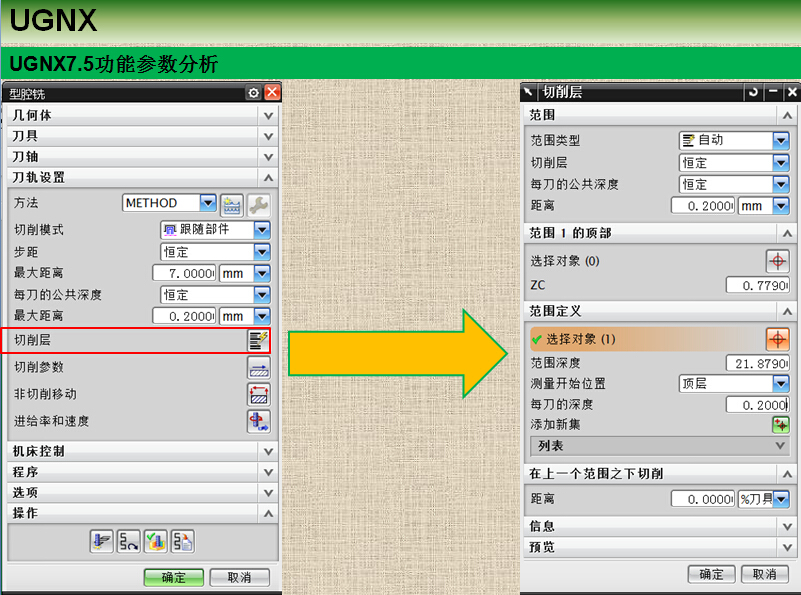Open the 切削层 cut levels dialog icon
801x595 pixels.
258,340
